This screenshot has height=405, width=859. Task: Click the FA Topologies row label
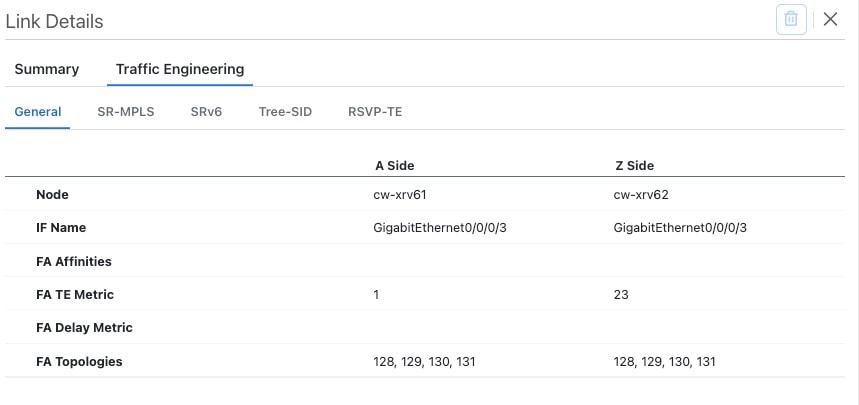(79, 361)
